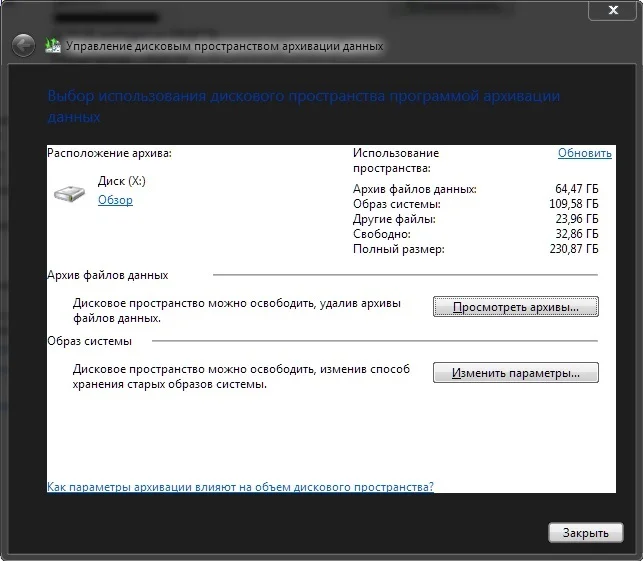Select the value 64,47 ГБ
Image resolution: width=643 pixels, height=561 pixels.
click(577, 189)
